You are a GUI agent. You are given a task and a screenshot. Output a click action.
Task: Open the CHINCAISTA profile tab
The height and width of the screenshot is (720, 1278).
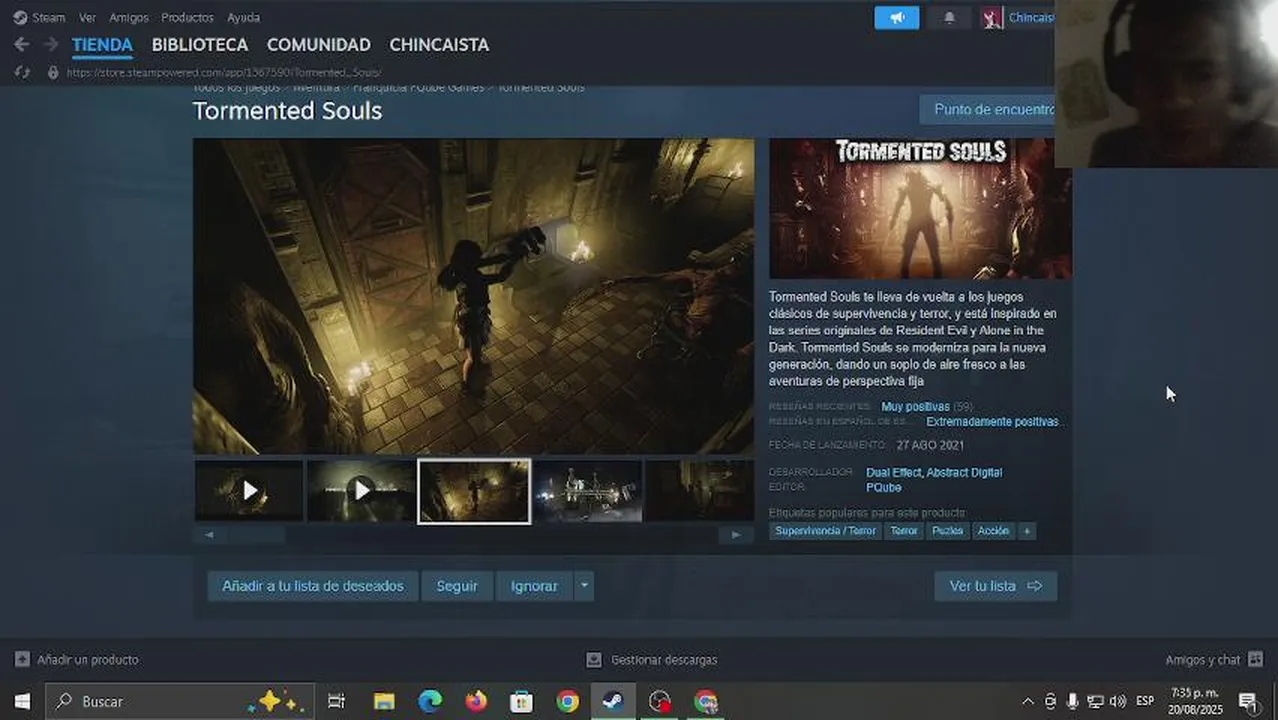coord(439,45)
